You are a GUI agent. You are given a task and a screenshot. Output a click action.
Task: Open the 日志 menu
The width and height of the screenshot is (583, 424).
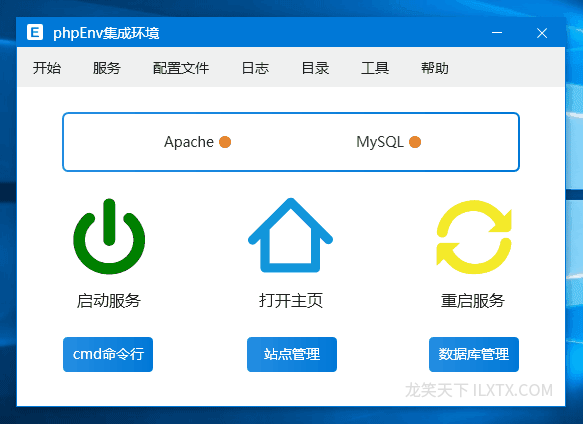[x=255, y=68]
